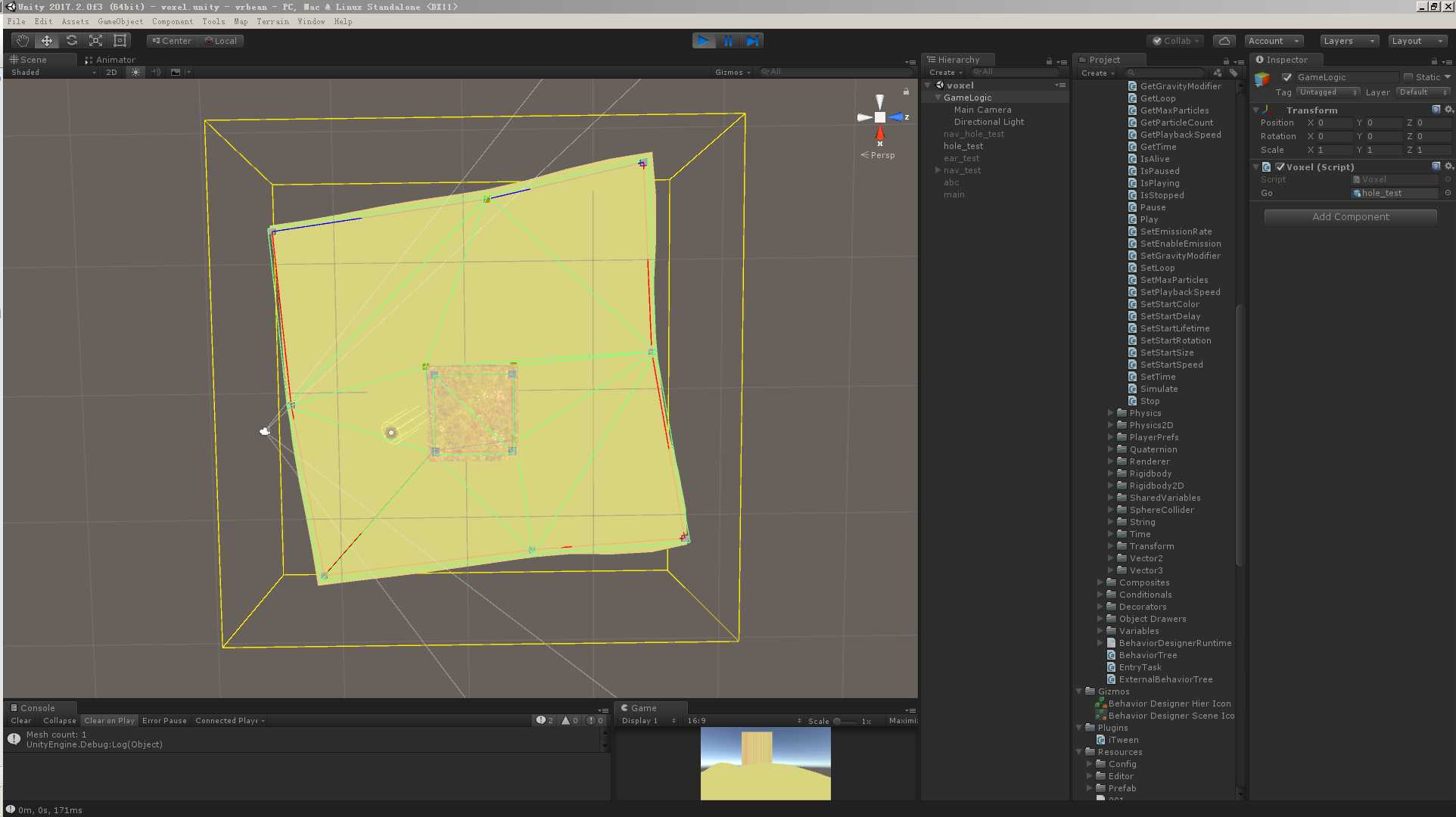Toggle scene audio speaker icon
The height and width of the screenshot is (817, 1456).
point(156,73)
